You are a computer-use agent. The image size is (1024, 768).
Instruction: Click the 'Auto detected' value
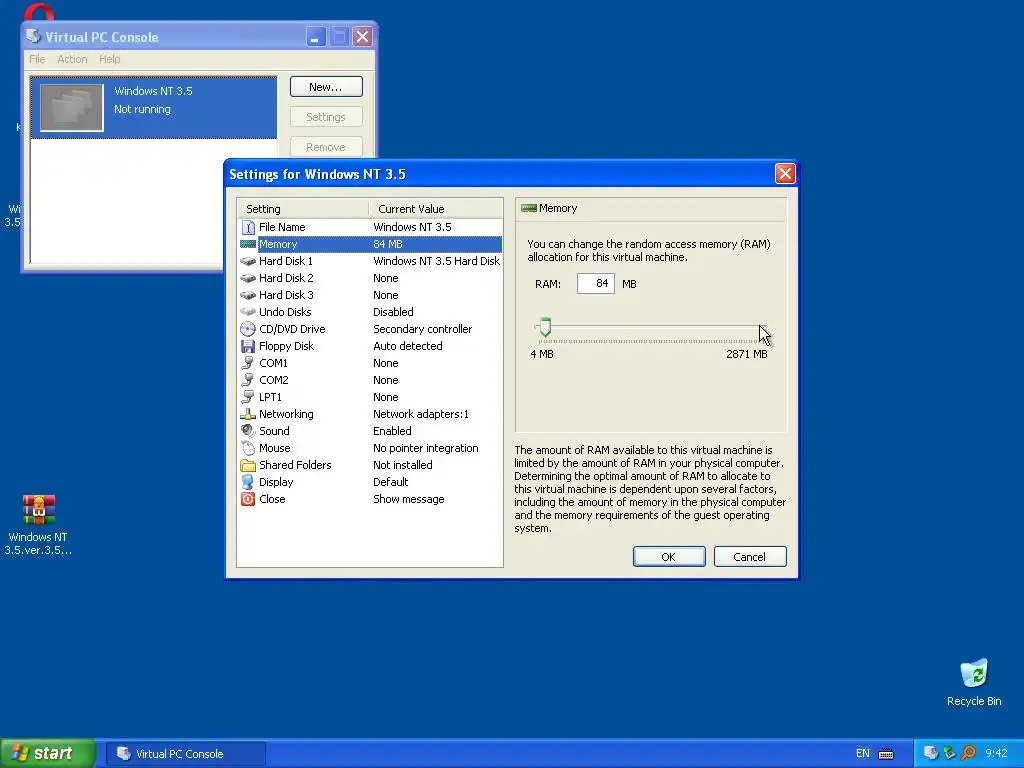tap(408, 346)
